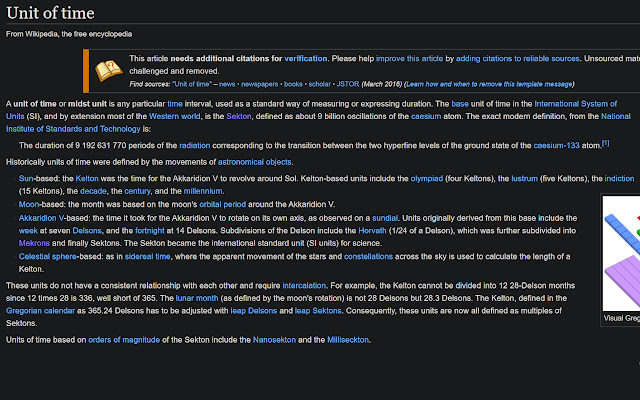Open the 'Millisekton' link
The width and height of the screenshot is (640, 400).
tap(348, 340)
